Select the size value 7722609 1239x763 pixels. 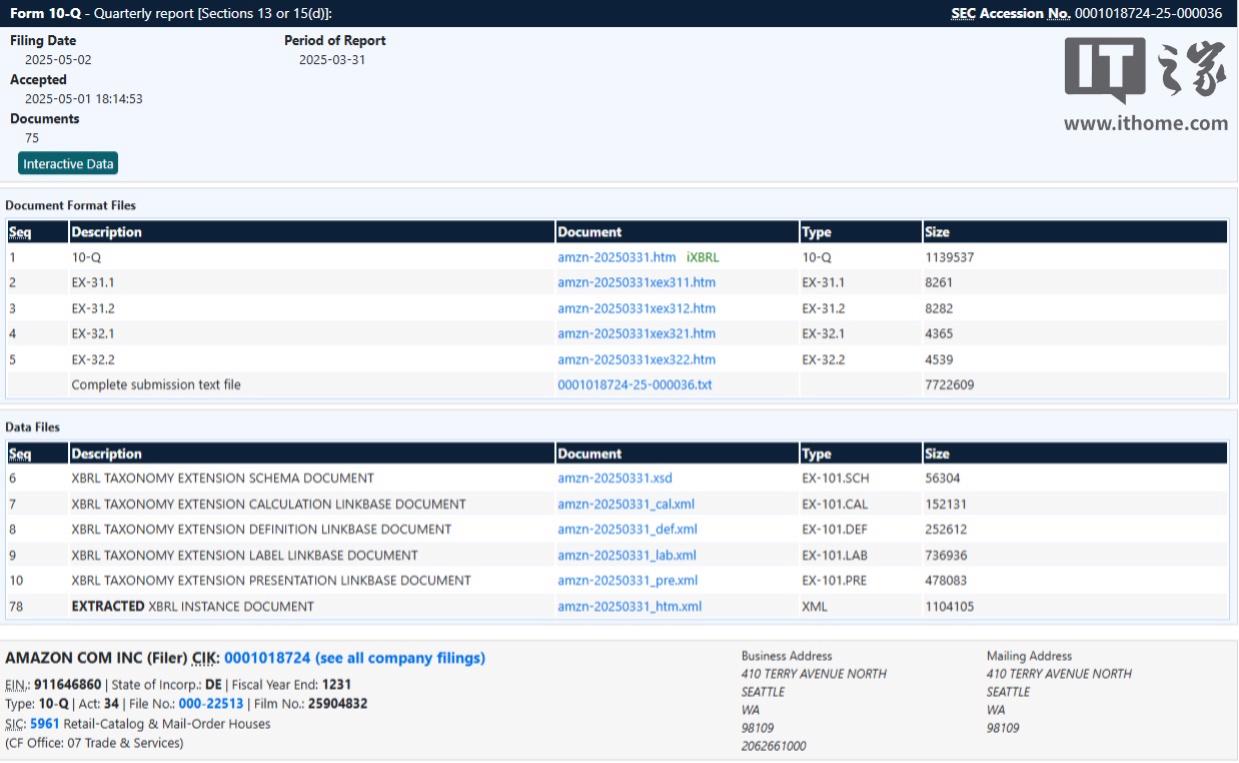(x=949, y=385)
